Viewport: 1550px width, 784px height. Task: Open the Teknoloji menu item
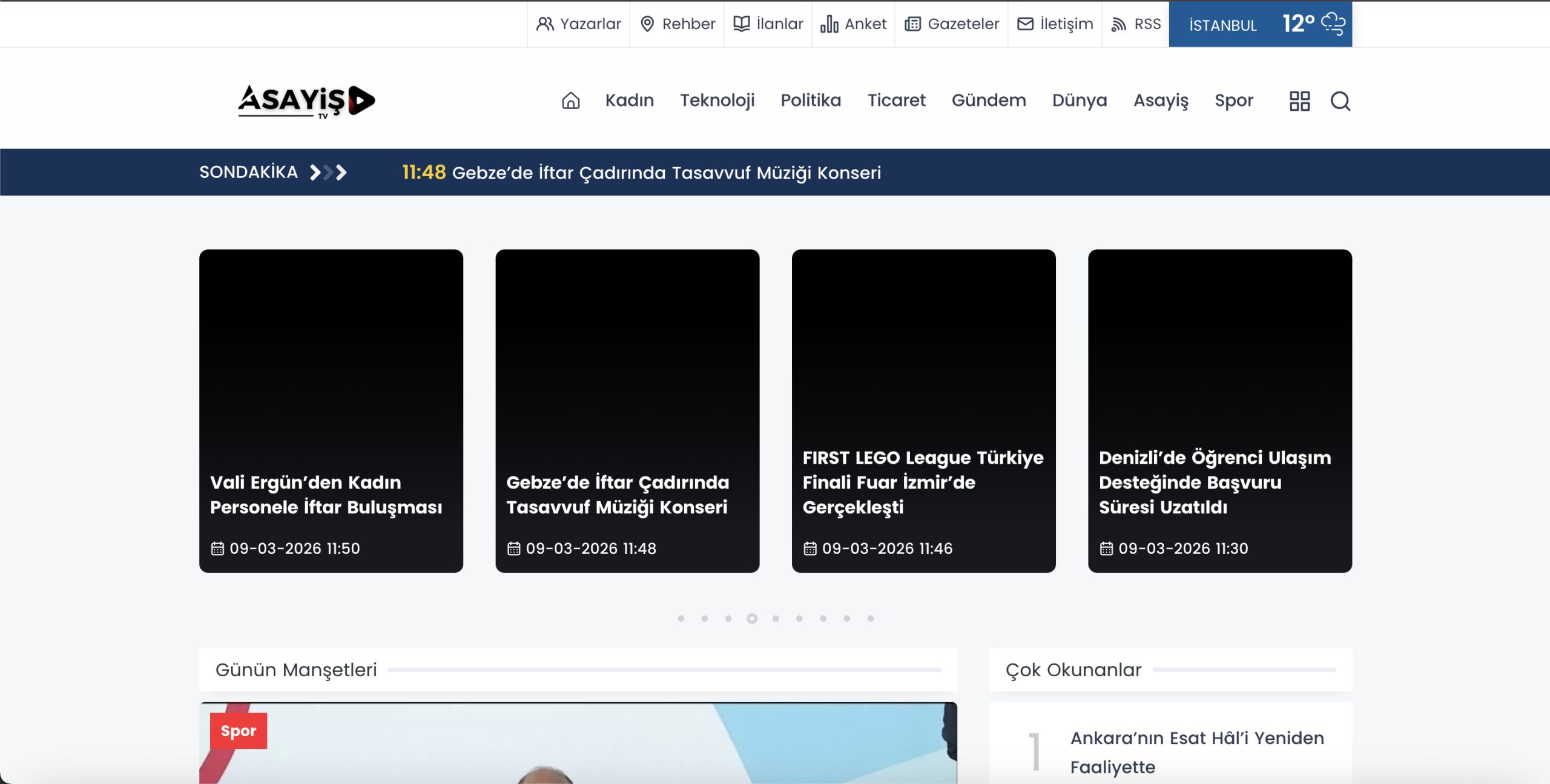click(717, 100)
